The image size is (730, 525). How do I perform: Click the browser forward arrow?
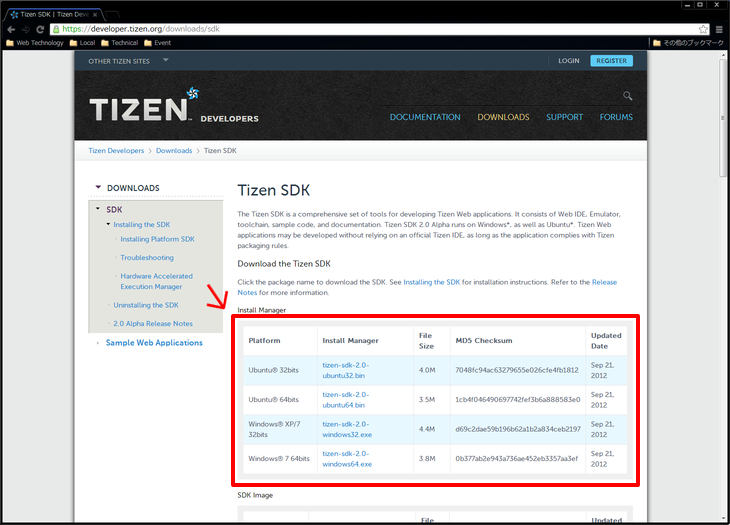coord(26,29)
